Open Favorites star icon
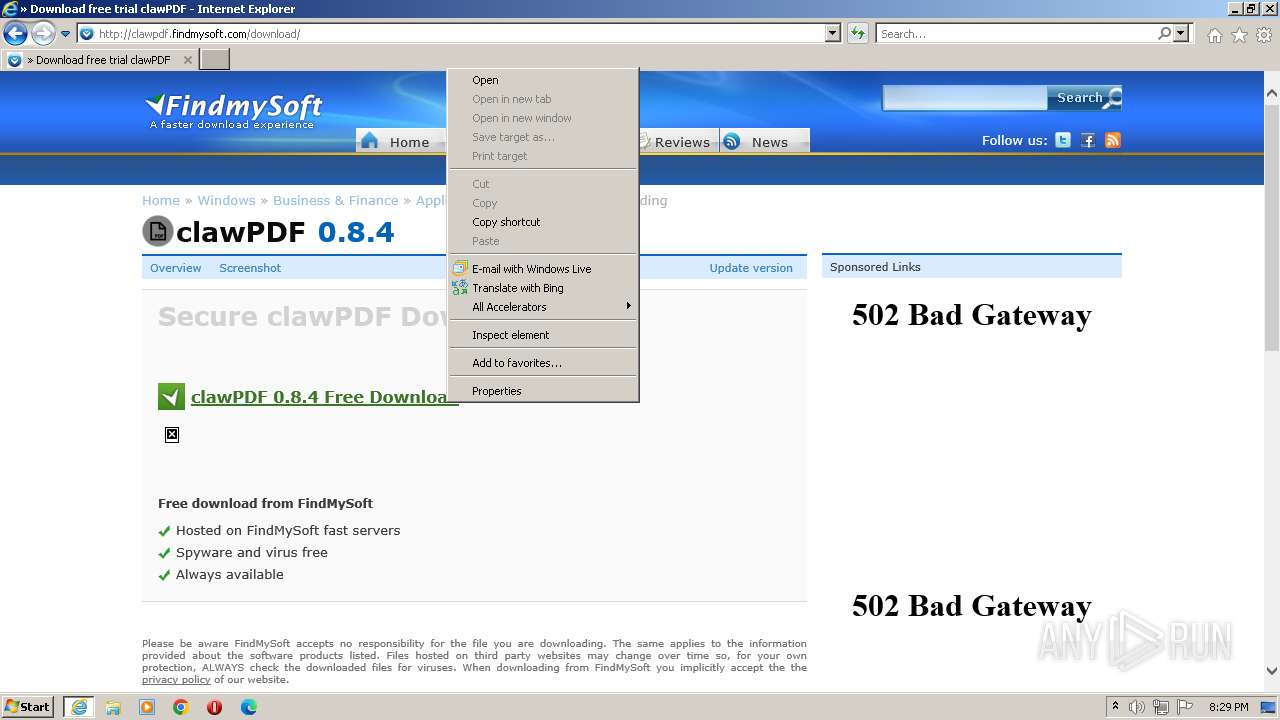The height and width of the screenshot is (720, 1280). click(1239, 35)
